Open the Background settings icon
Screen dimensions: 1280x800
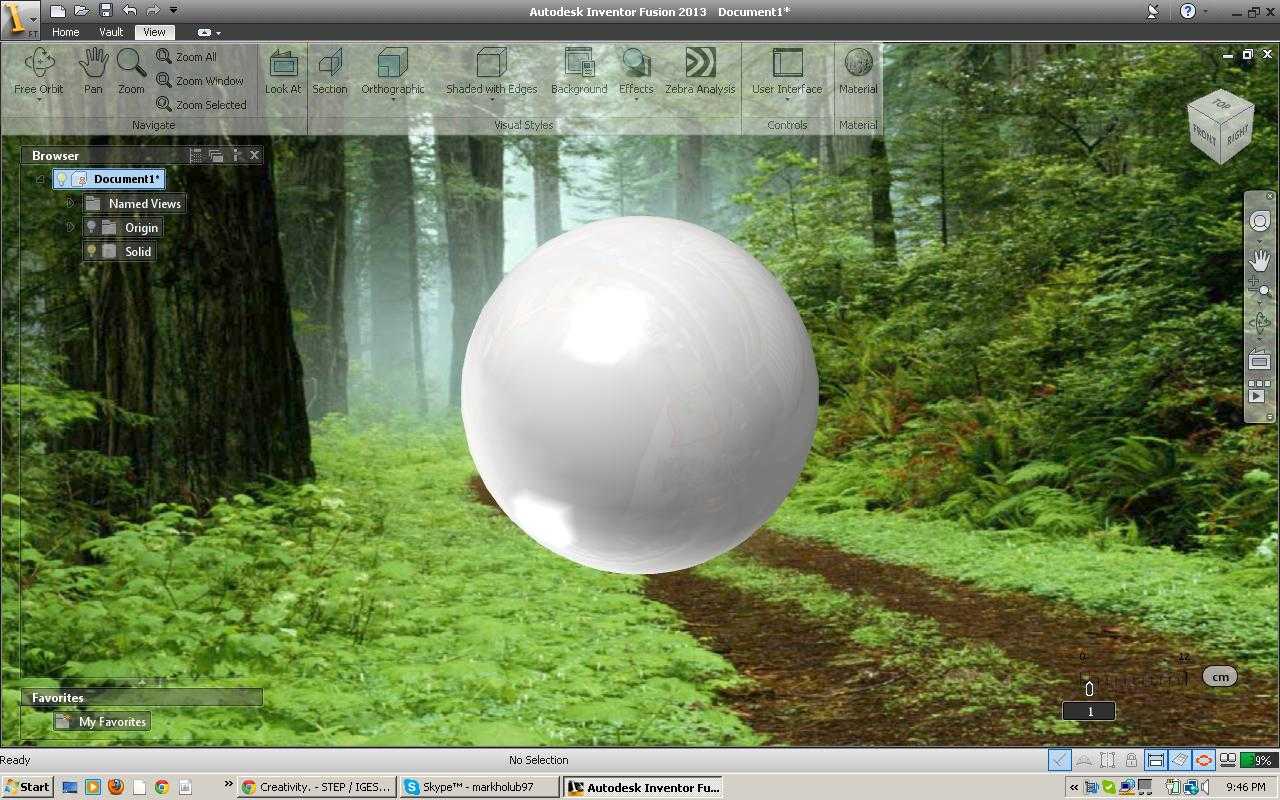pyautogui.click(x=579, y=71)
